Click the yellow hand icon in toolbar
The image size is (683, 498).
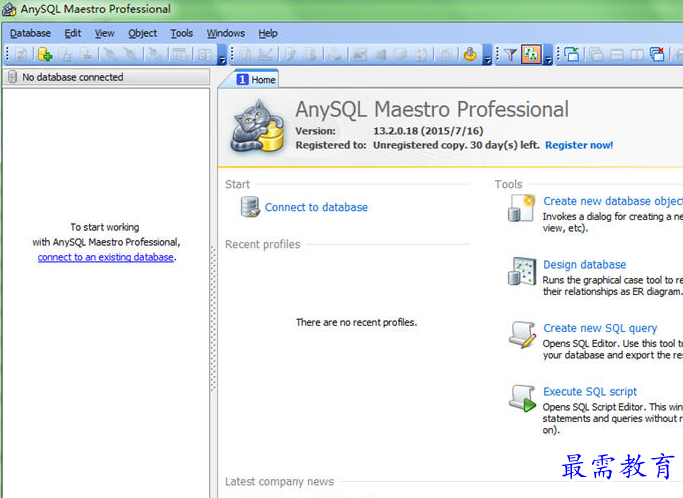coord(470,55)
